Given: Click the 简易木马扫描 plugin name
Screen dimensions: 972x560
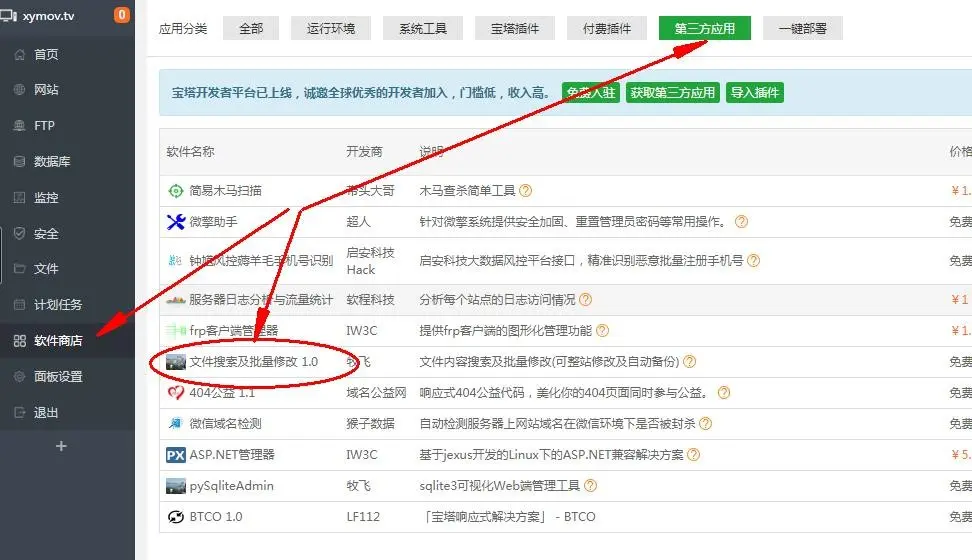Looking at the screenshot, I should [225, 190].
